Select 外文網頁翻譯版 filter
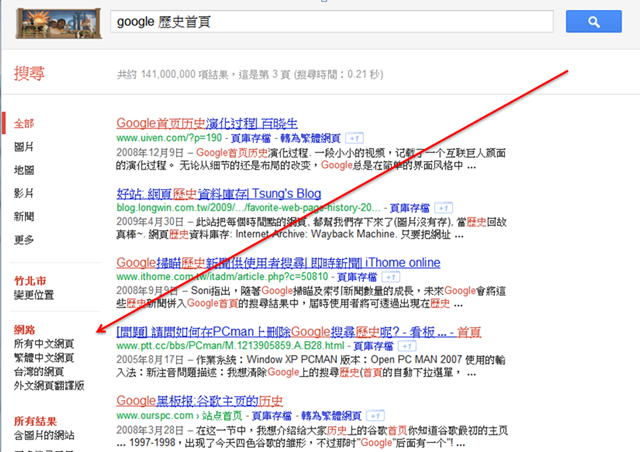The width and height of the screenshot is (640, 452). pyautogui.click(x=49, y=385)
